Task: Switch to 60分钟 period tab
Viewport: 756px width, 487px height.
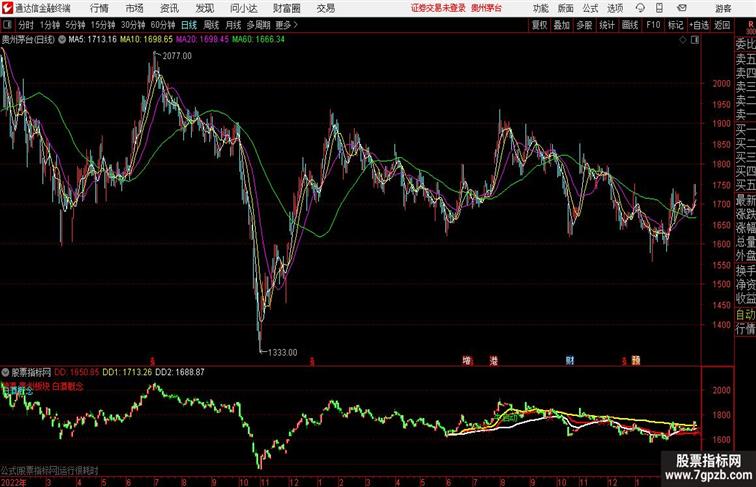Action: 163,25
